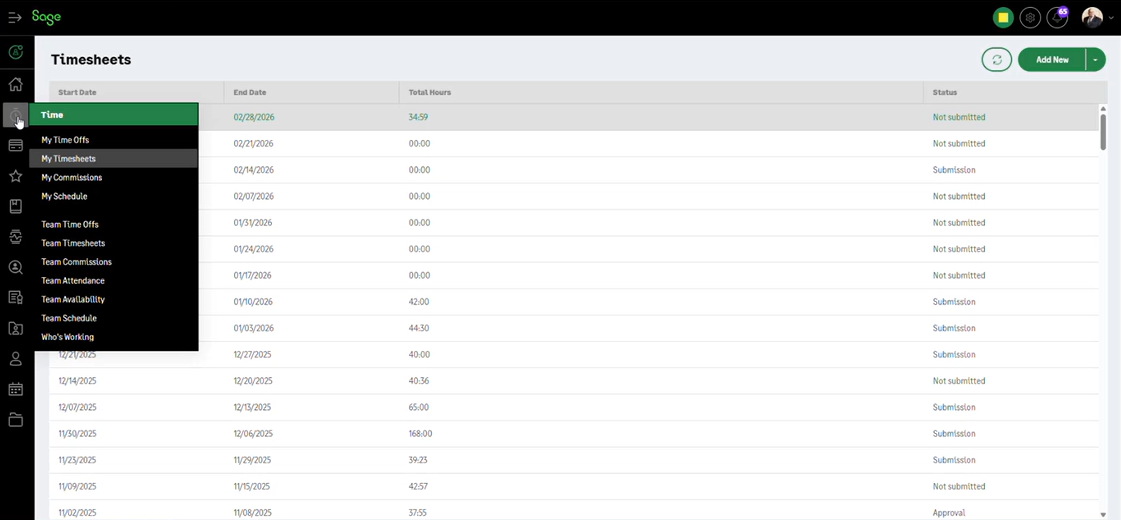Screen dimensions: 1121x520
Task: Click the 65:00 total hours cell
Action: coord(419,408)
